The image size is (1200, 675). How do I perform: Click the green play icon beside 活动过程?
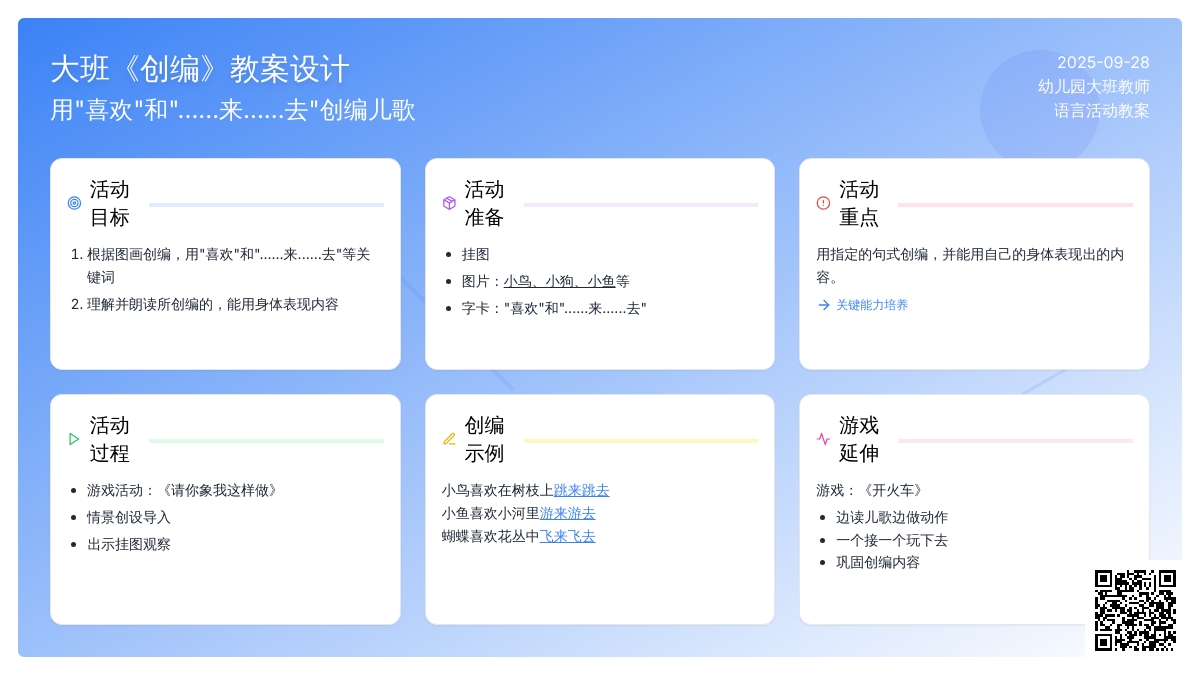74,439
